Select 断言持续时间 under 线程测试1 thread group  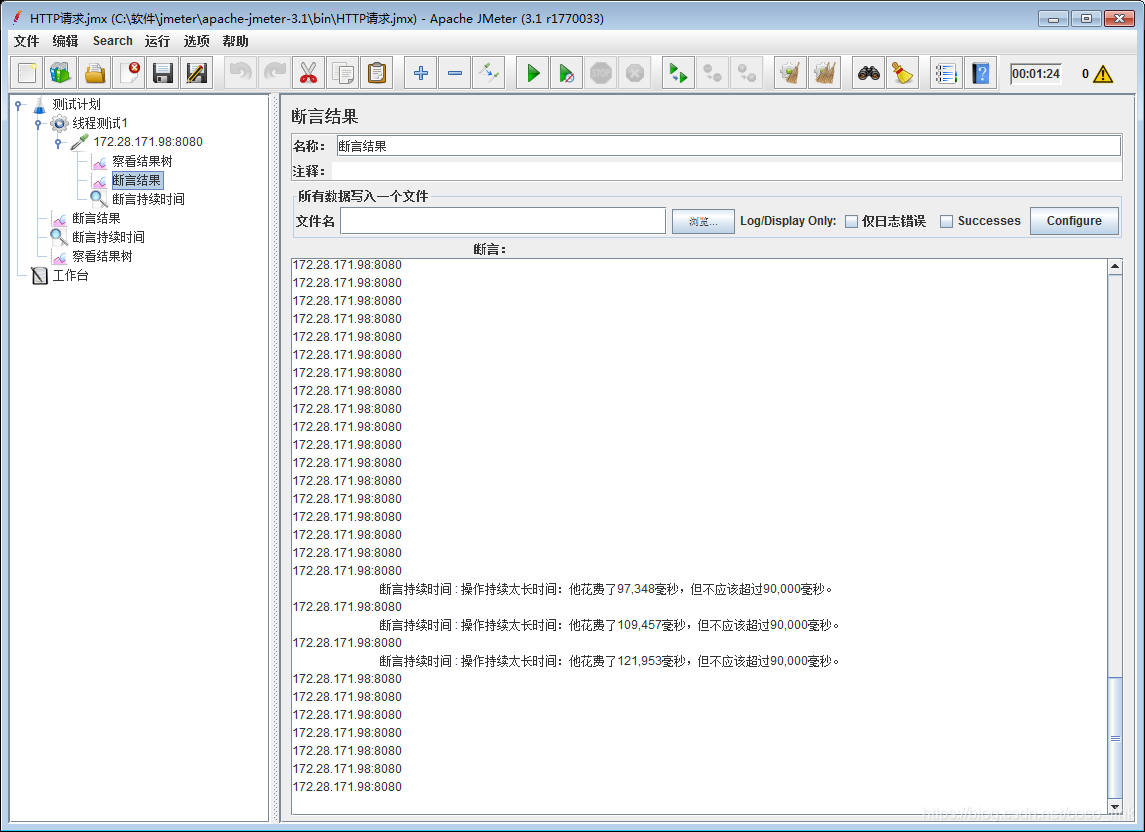click(108, 237)
